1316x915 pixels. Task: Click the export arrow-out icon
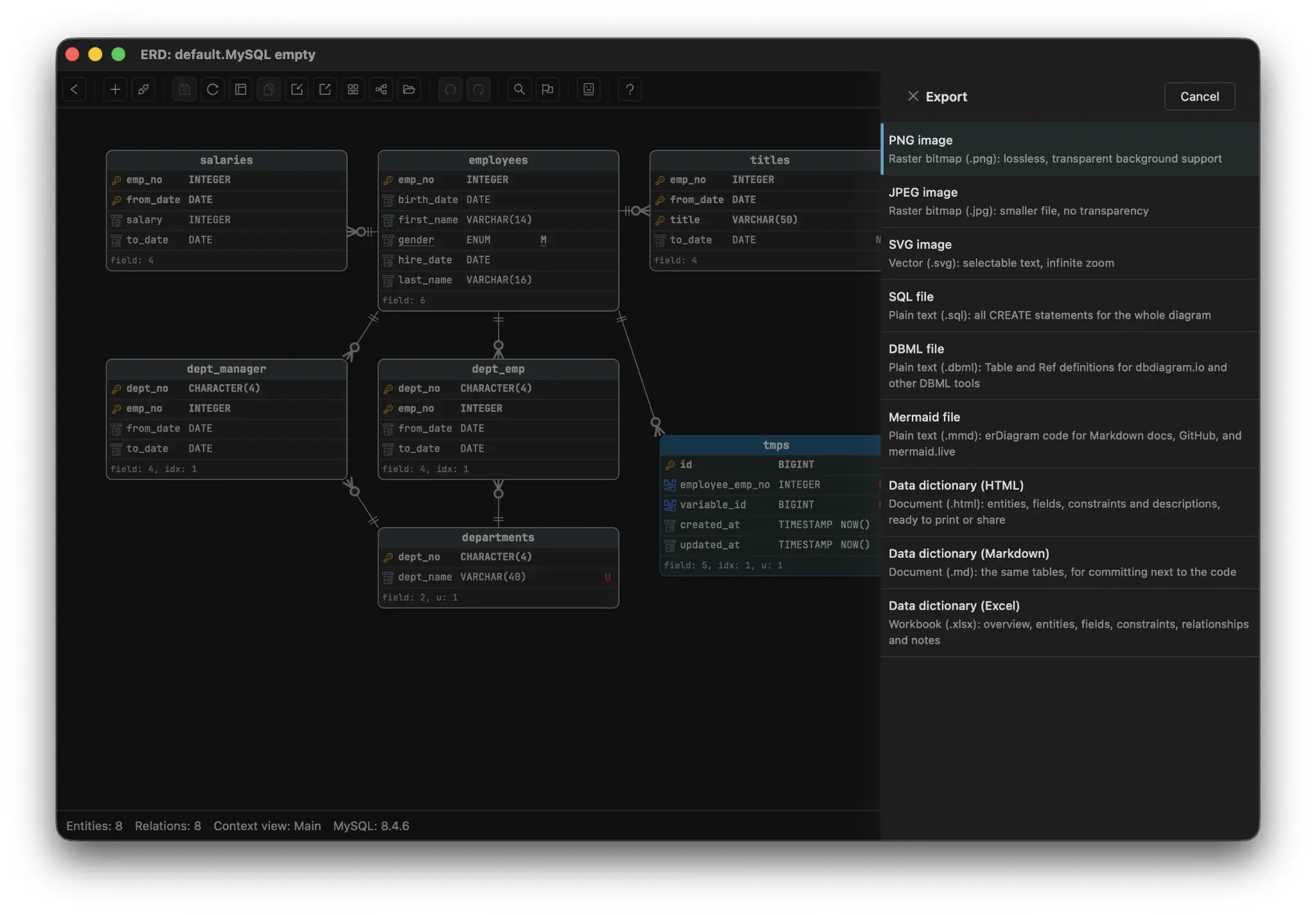point(325,89)
